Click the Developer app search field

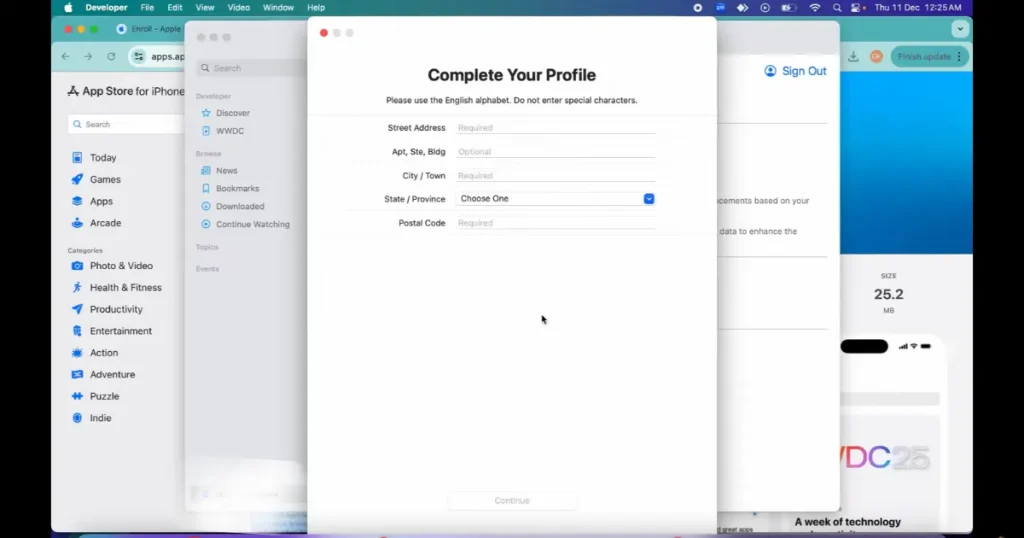click(x=251, y=68)
